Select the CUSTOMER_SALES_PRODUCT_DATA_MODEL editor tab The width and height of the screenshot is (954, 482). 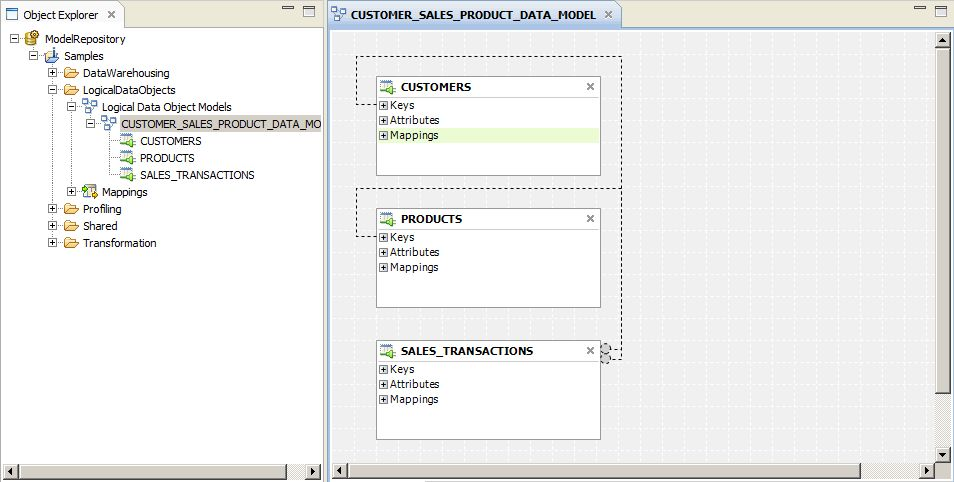point(472,15)
